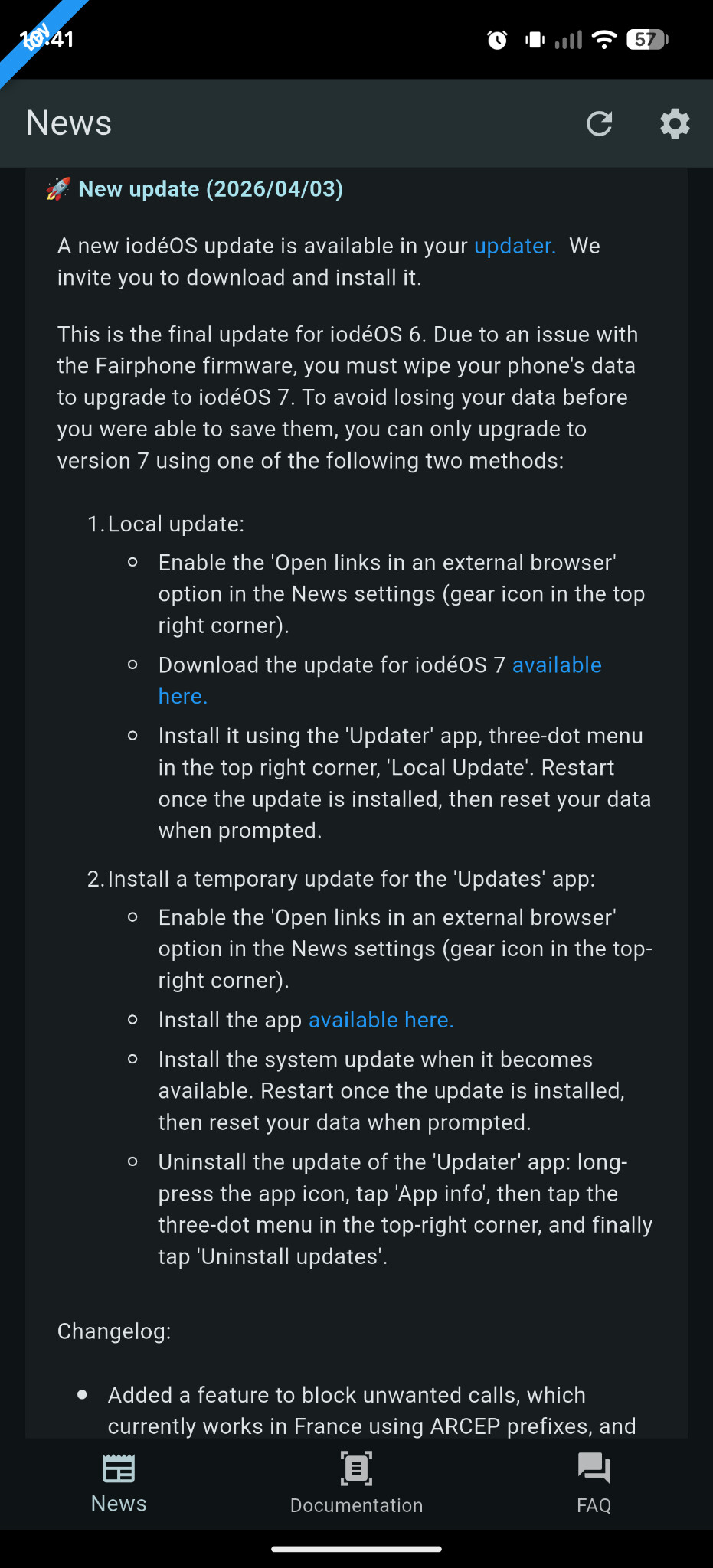713x1568 pixels.
Task: Tap the home gesture bar
Action: point(356,1549)
